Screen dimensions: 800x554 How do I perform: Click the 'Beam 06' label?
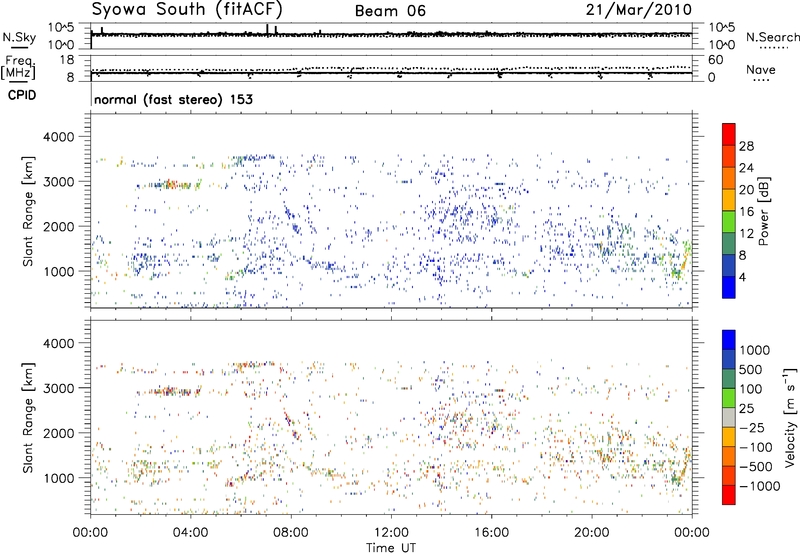[390, 11]
